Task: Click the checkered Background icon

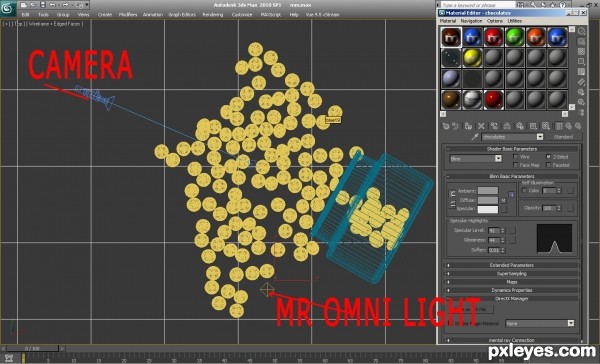Action: coord(582,51)
